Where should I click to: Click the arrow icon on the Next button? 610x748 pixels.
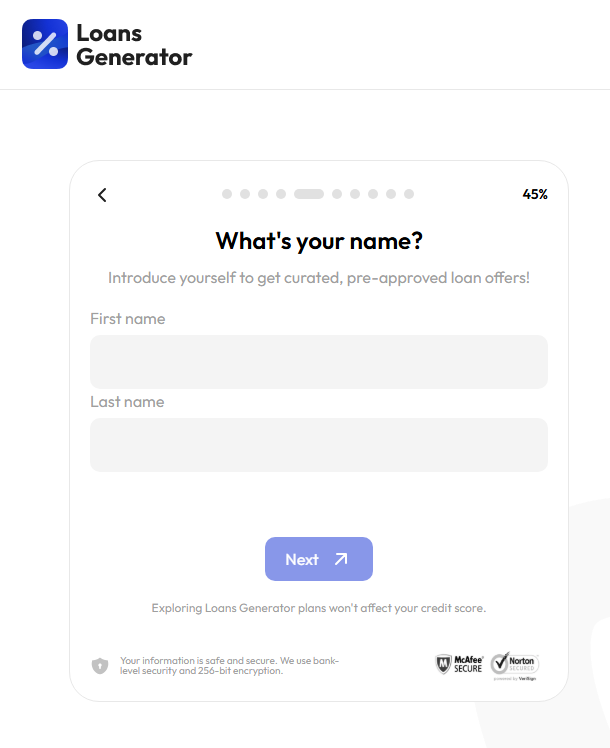[x=341, y=559]
